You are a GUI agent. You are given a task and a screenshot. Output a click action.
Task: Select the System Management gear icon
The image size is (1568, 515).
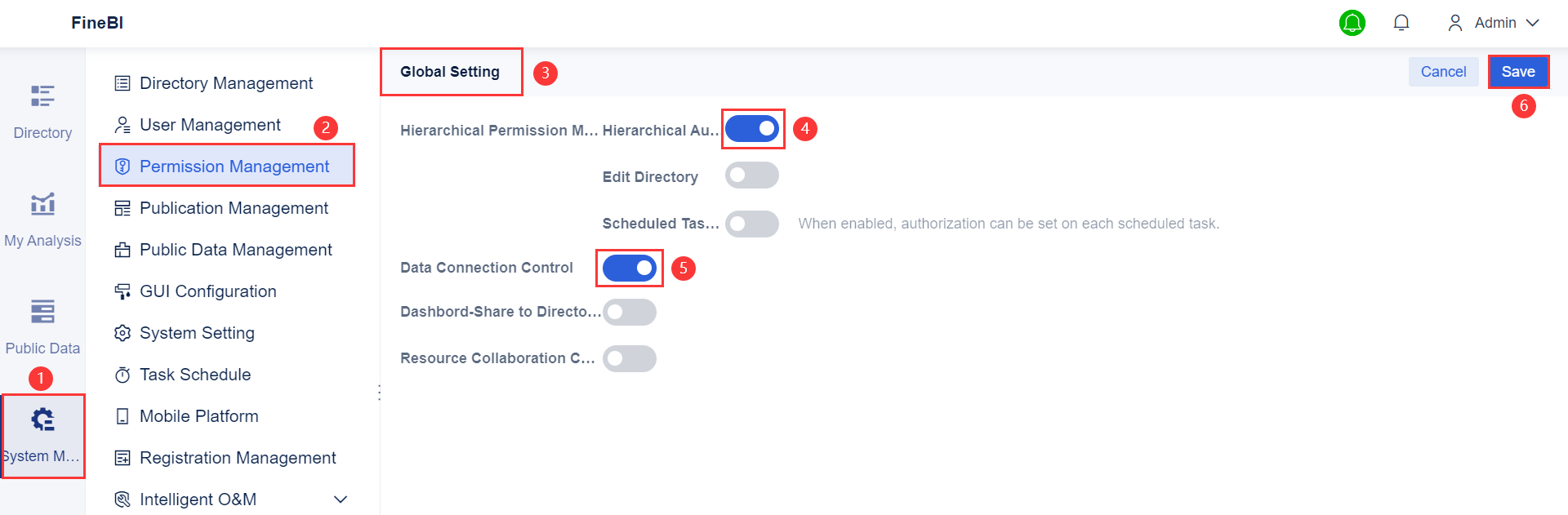point(42,420)
